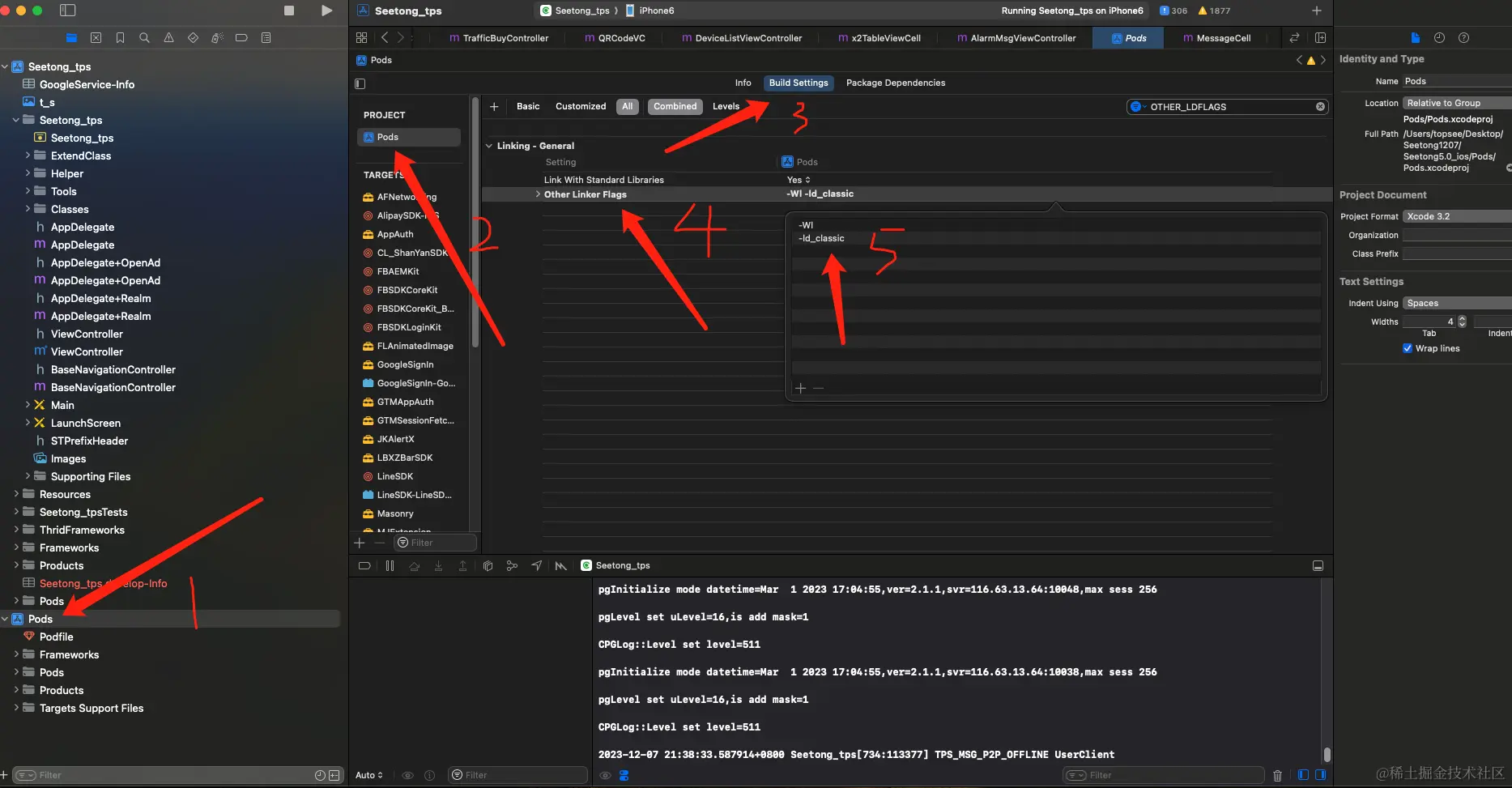The image size is (1512, 788).
Task: Click the Step Out debug button
Action: [x=462, y=566]
